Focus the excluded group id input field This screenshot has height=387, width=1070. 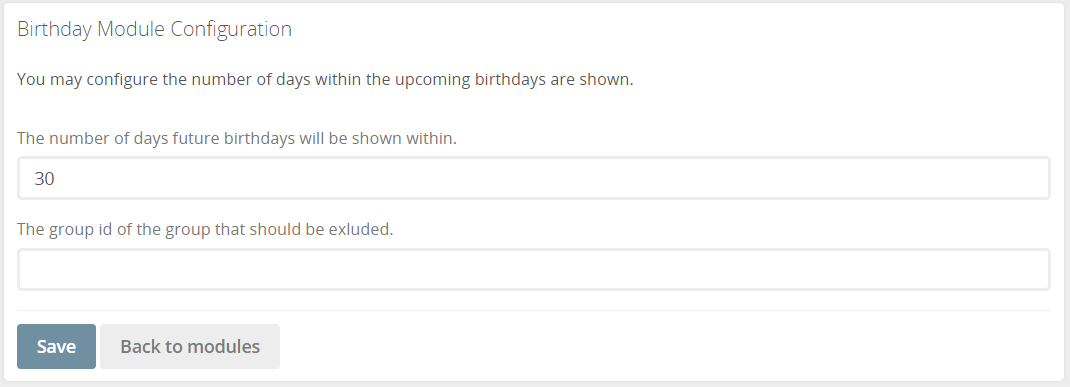pos(534,270)
